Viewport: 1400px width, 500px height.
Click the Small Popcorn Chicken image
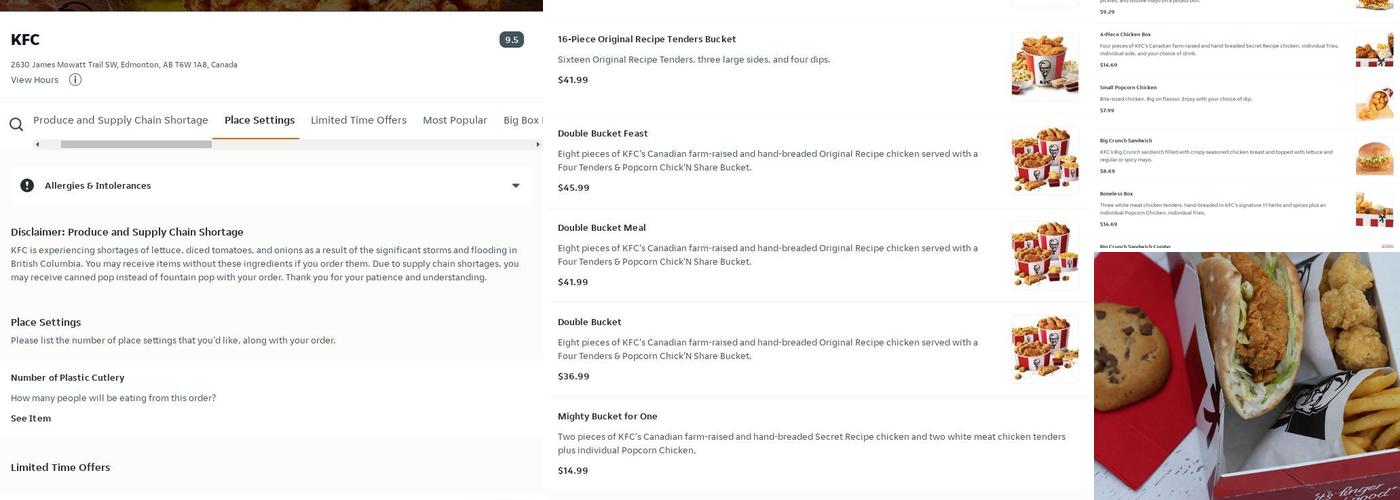1374,102
